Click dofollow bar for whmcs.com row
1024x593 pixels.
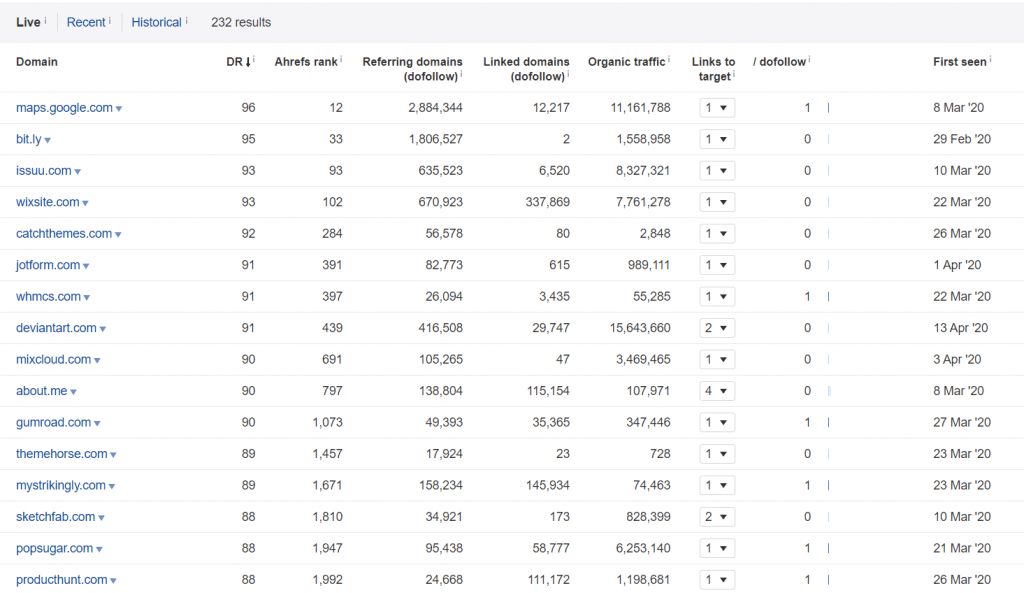(x=828, y=296)
